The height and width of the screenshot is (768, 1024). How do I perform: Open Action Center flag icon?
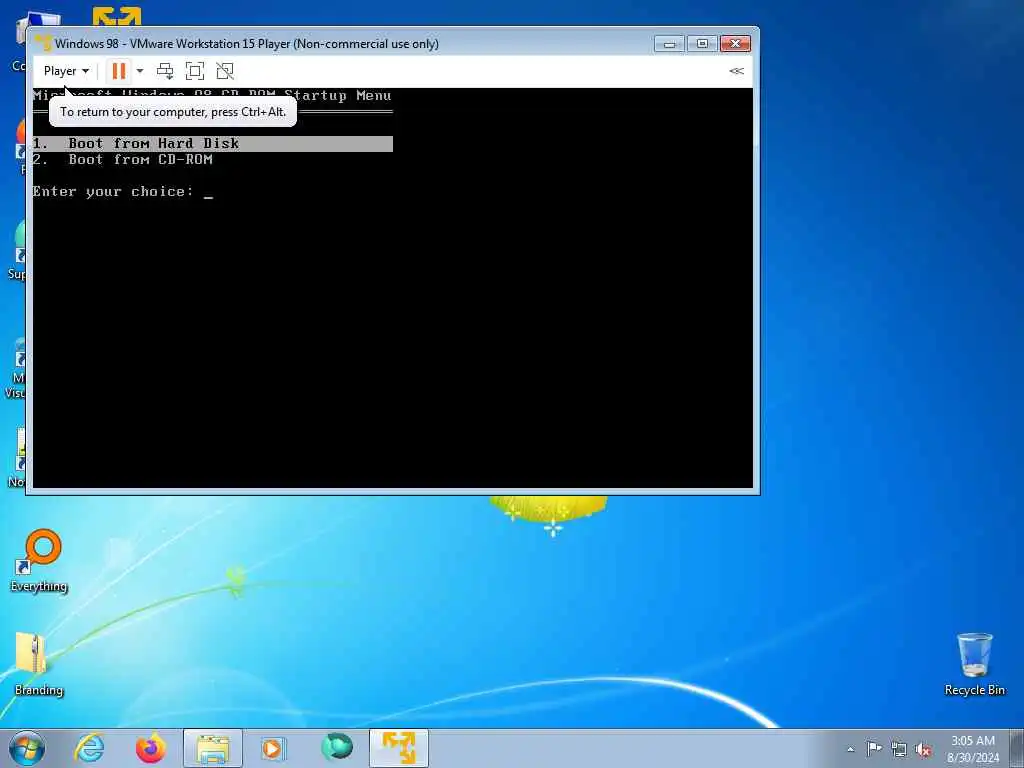pyautogui.click(x=874, y=748)
